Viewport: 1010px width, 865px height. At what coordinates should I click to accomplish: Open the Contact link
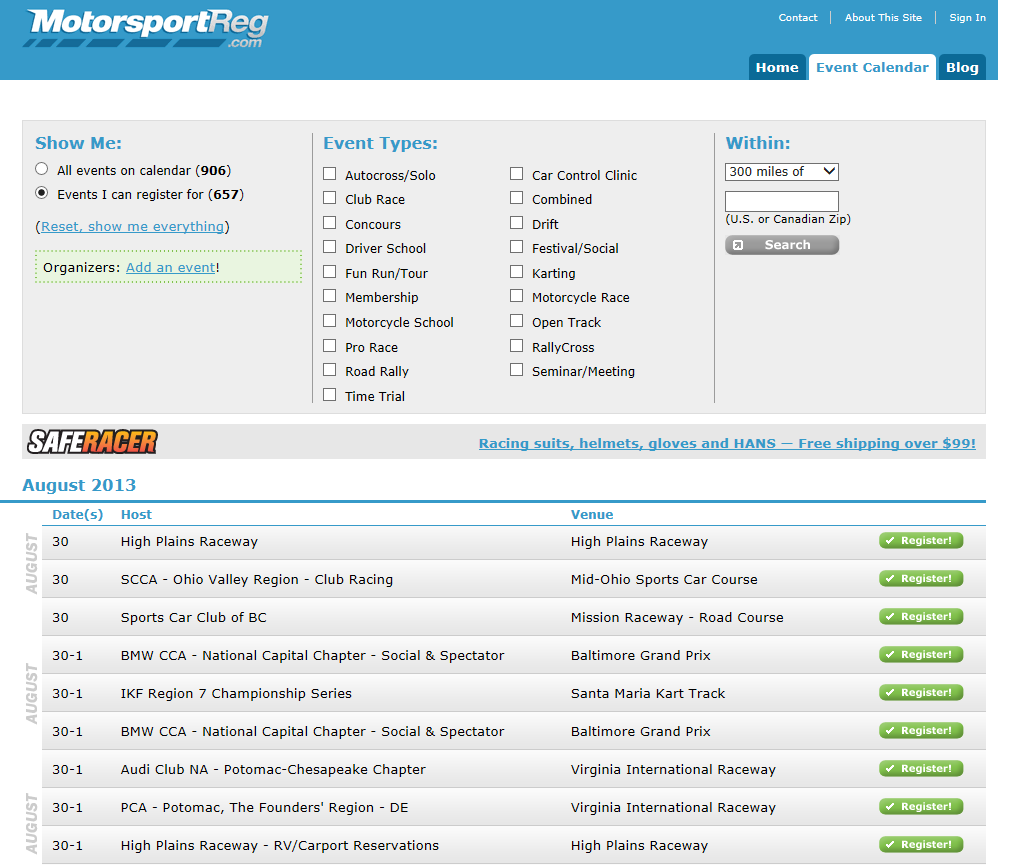coord(797,17)
